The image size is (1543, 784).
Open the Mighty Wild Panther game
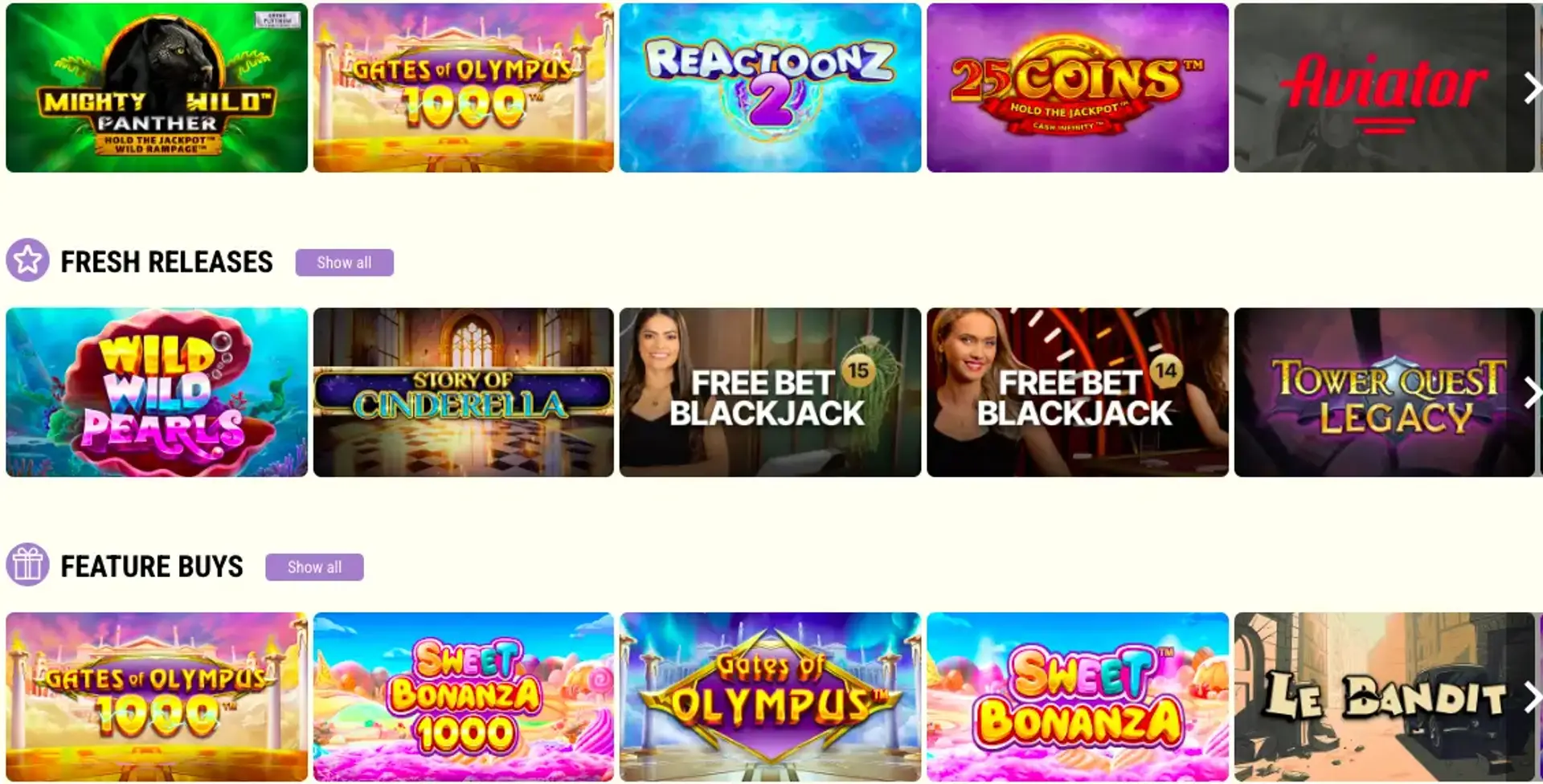click(157, 88)
